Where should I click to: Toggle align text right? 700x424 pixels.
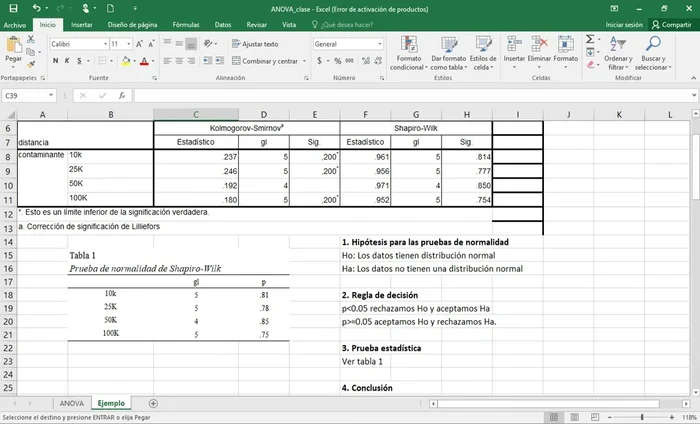(x=191, y=61)
